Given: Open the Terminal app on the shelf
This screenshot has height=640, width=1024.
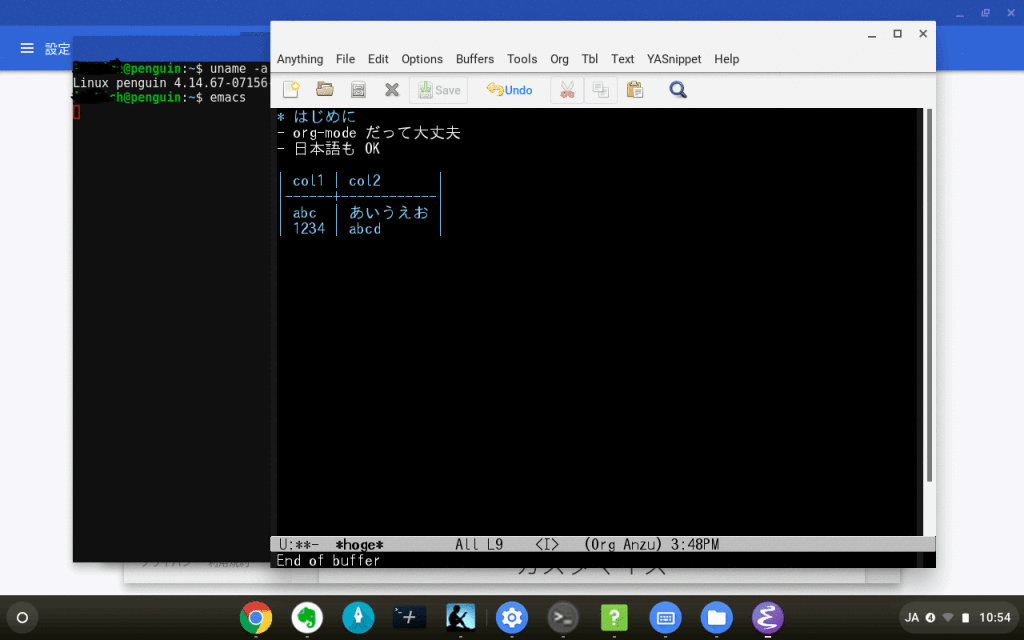Looking at the screenshot, I should pos(563,617).
